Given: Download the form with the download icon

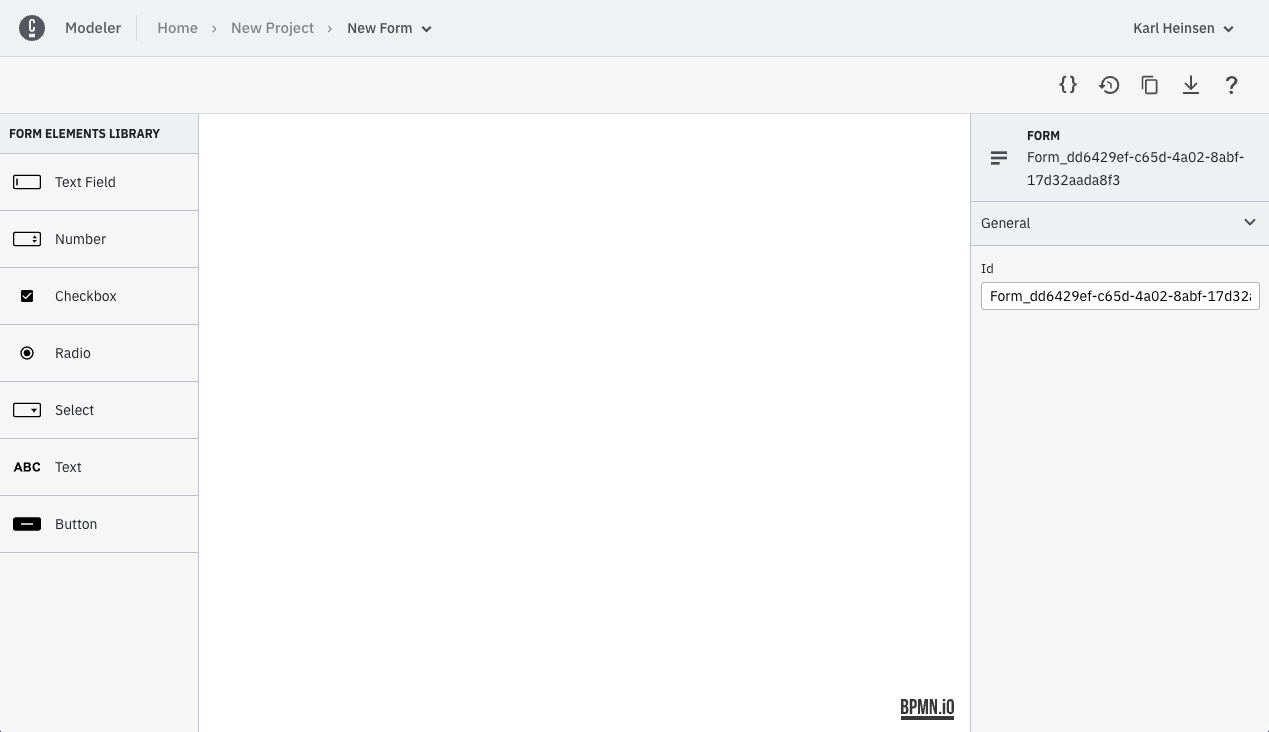Looking at the screenshot, I should [1191, 85].
